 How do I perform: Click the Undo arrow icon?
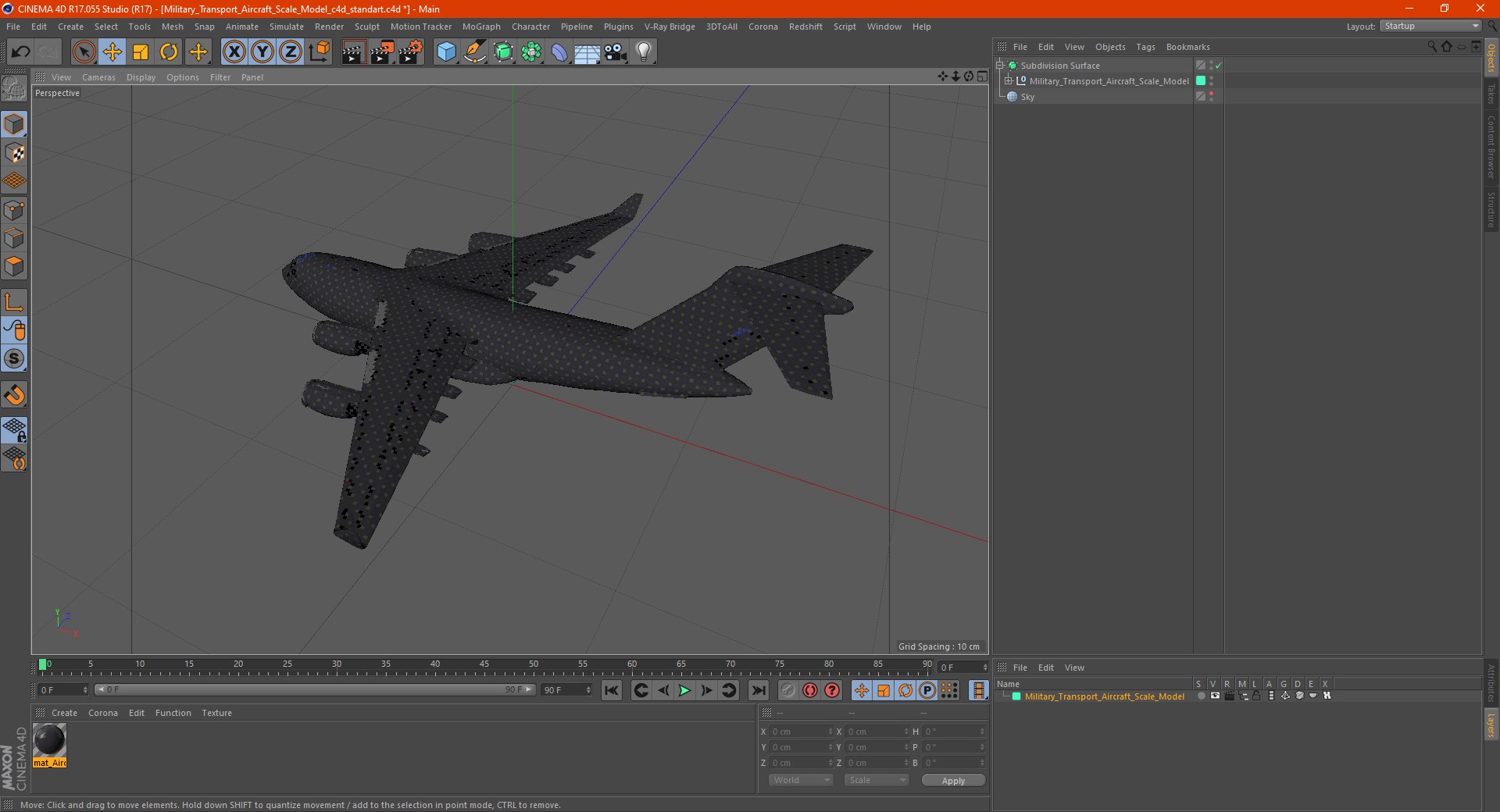[x=21, y=52]
